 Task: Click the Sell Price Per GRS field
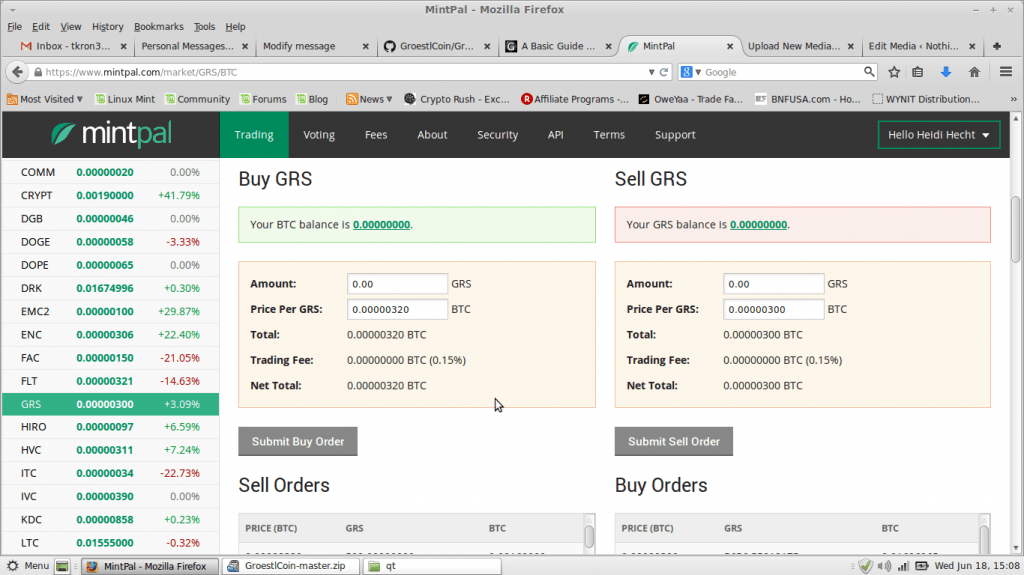click(773, 310)
